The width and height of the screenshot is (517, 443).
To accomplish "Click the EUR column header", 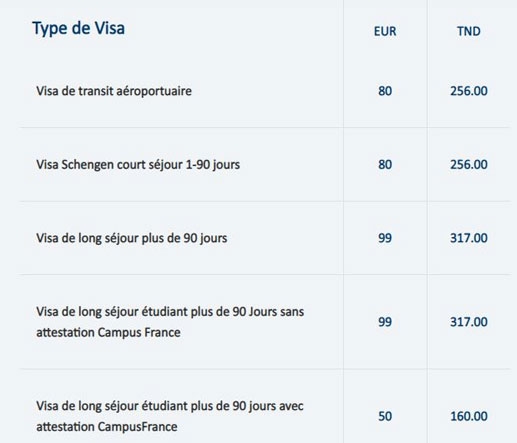I will click(385, 31).
